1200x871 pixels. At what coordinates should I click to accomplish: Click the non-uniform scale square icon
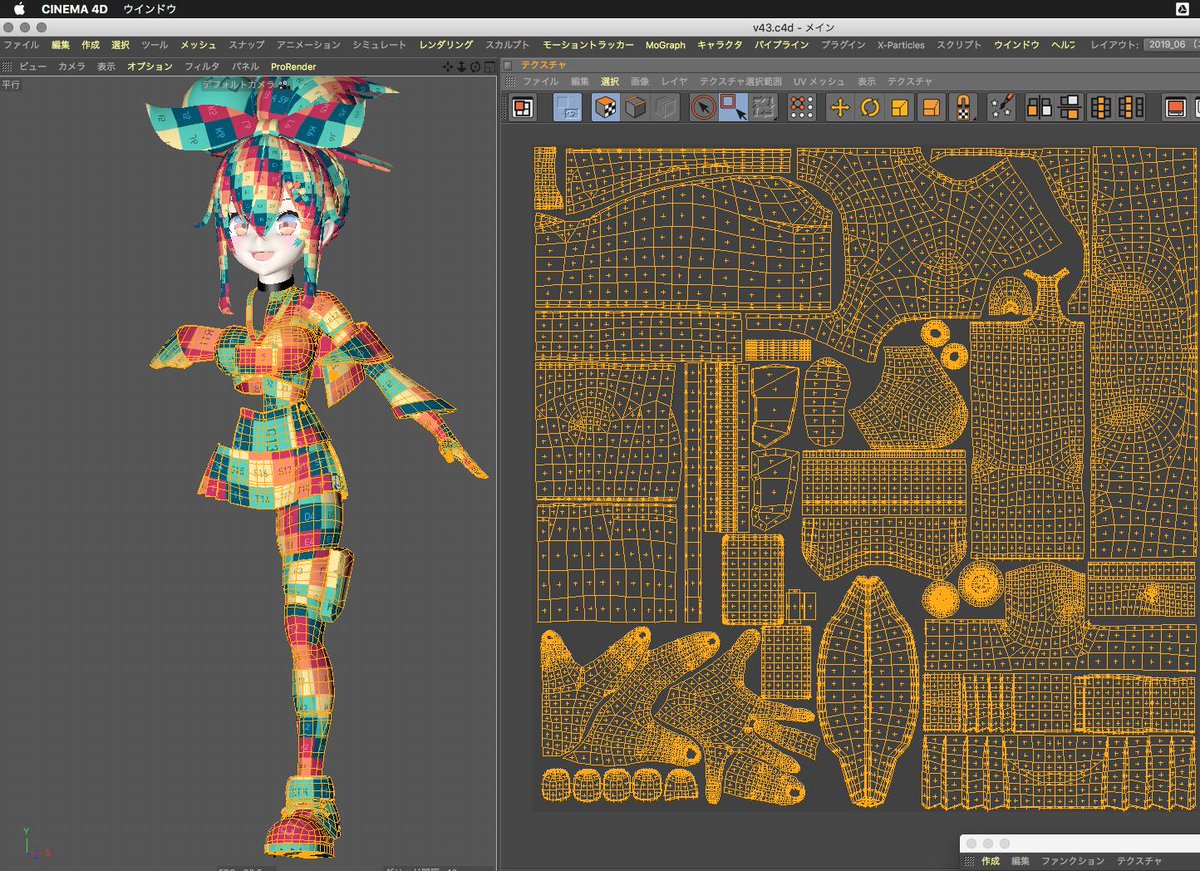(x=931, y=107)
